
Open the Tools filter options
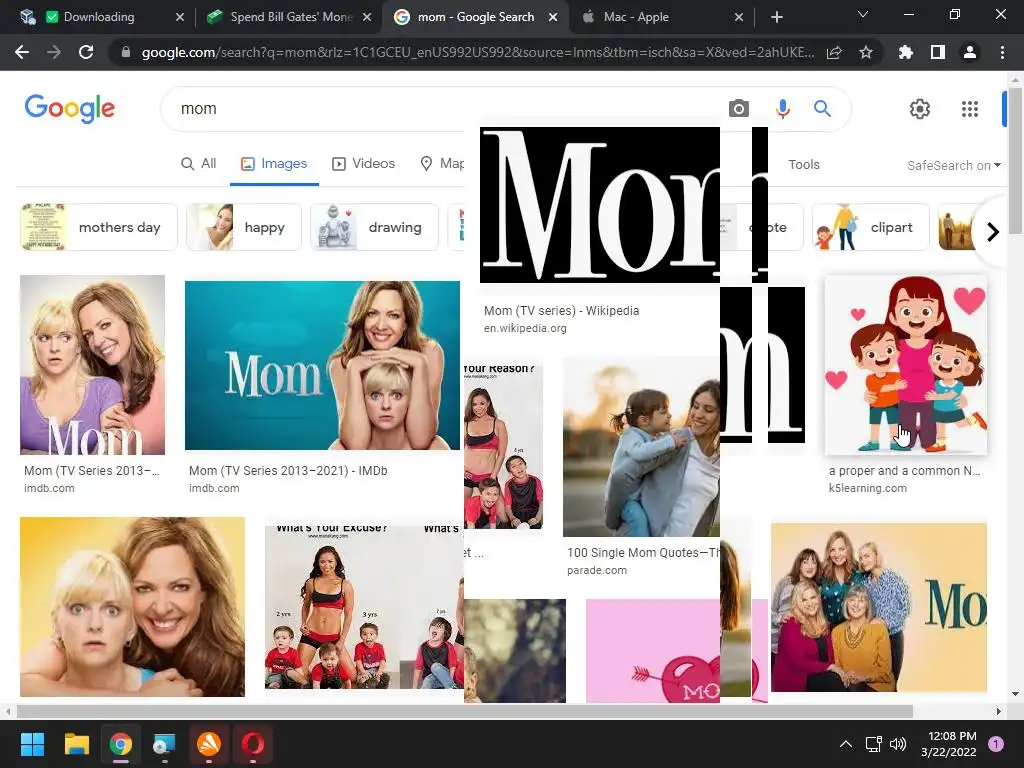click(803, 165)
